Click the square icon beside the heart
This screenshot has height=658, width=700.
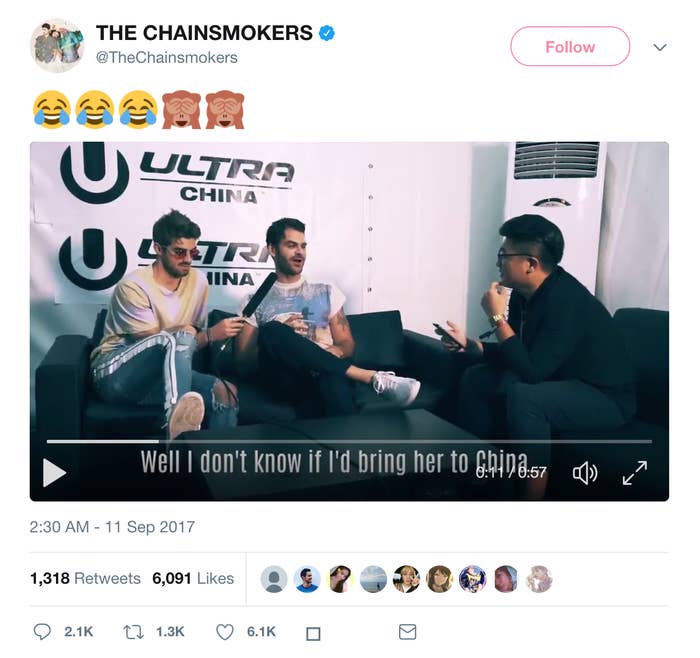pyautogui.click(x=313, y=633)
